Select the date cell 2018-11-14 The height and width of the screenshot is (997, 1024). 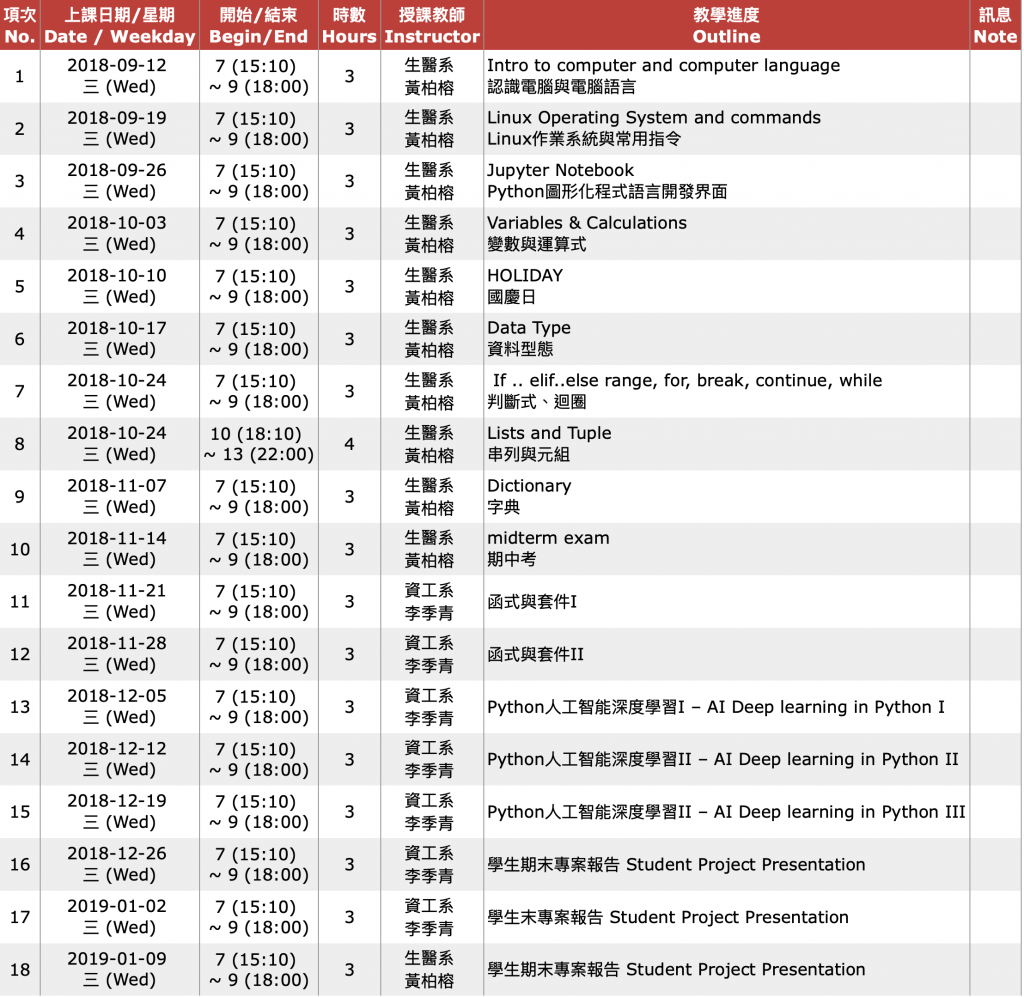tap(120, 549)
